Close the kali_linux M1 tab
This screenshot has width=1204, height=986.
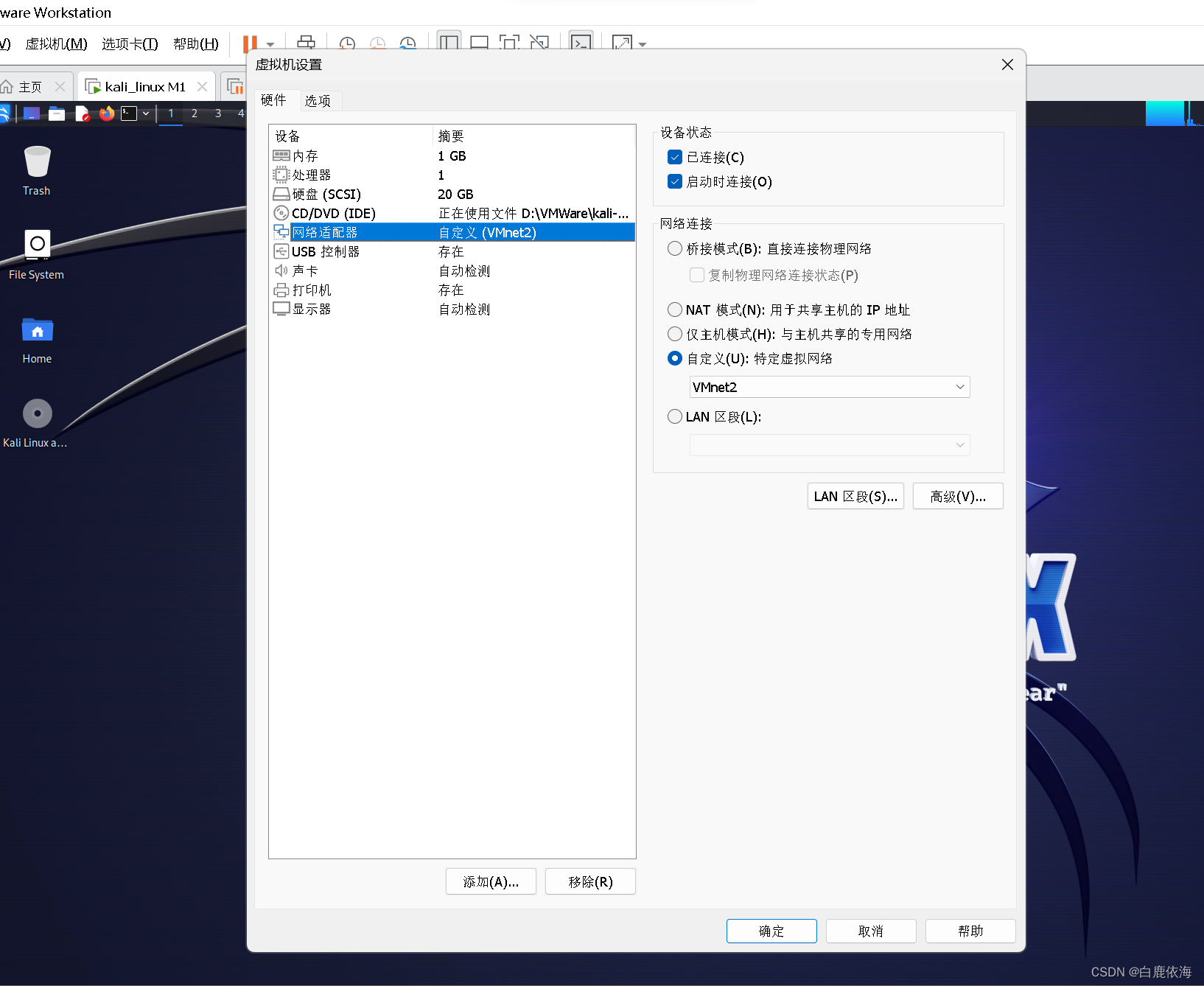click(202, 87)
